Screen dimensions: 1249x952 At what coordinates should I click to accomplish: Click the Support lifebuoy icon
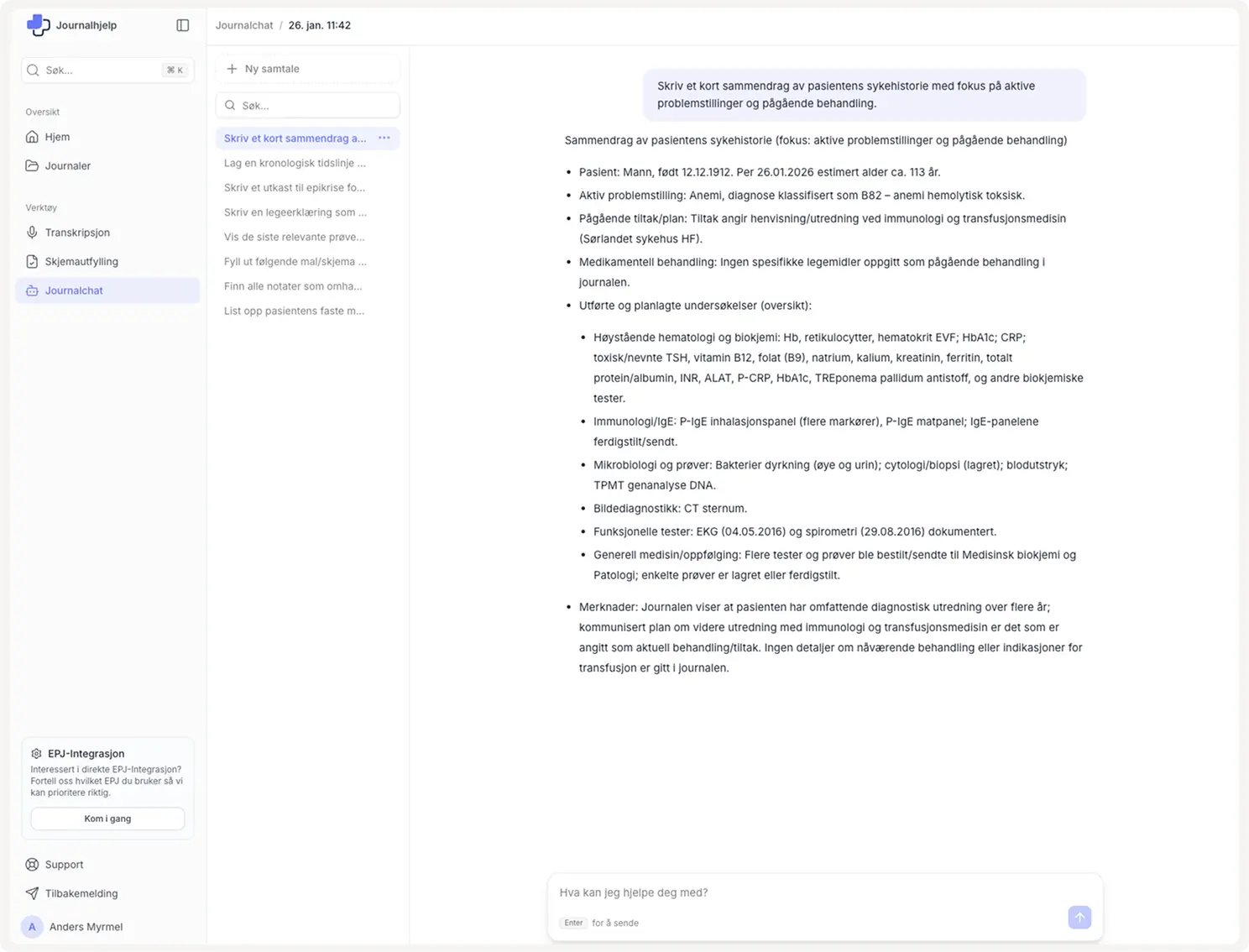(x=32, y=865)
